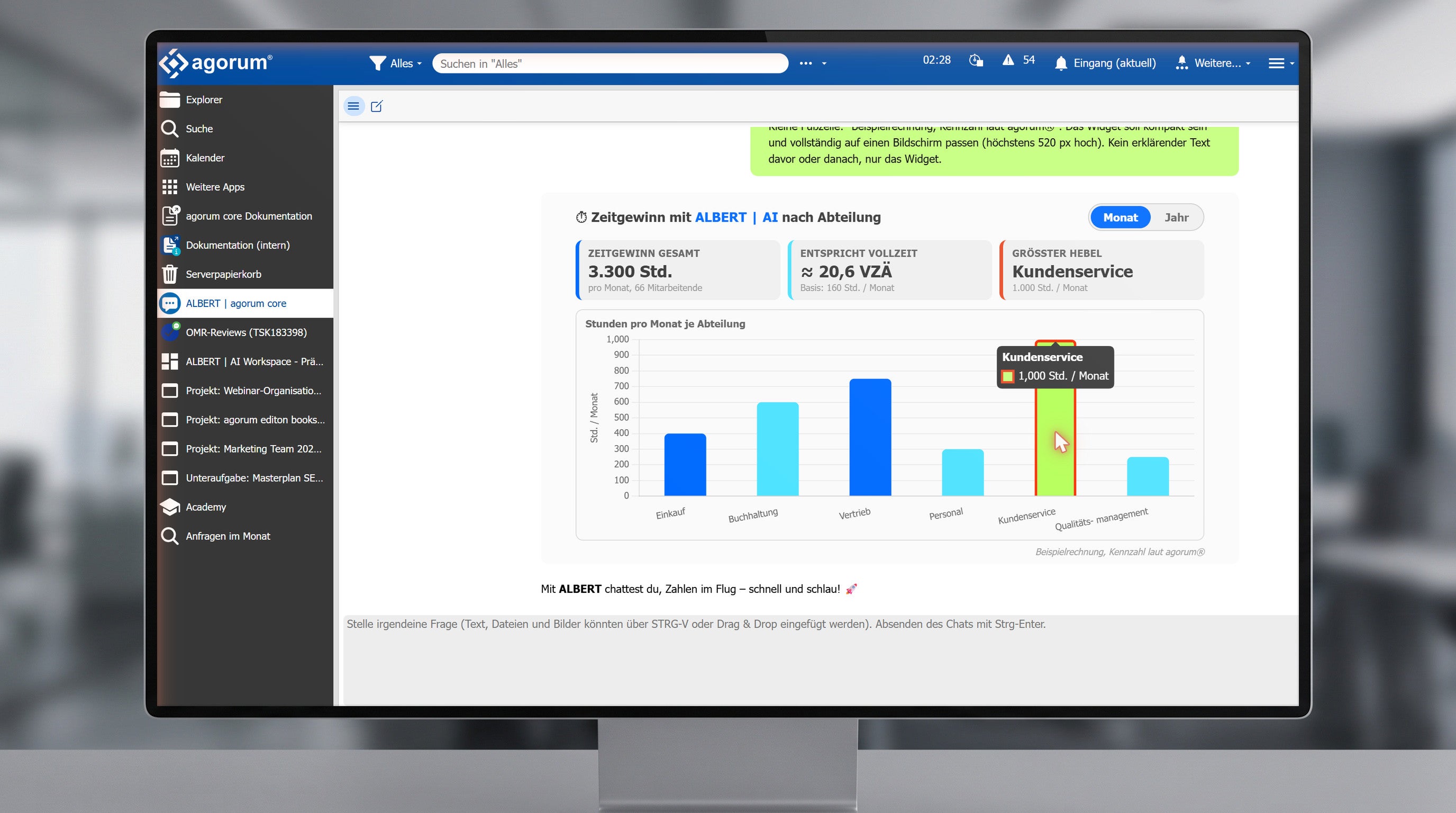This screenshot has height=813, width=1456.
Task: Start a new chat with edit icon
Action: [377, 106]
